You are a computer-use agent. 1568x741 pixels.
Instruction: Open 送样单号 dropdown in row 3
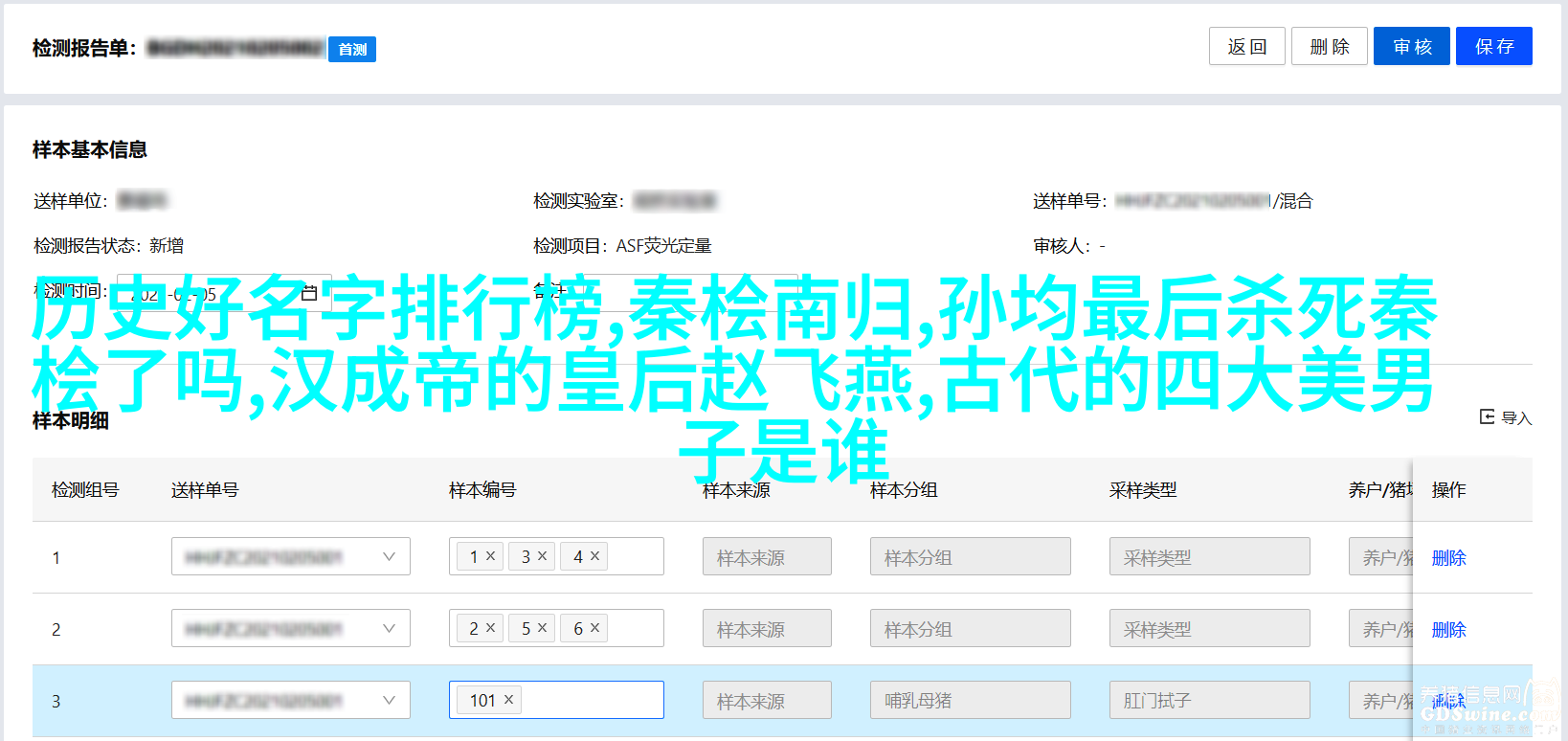point(291,700)
